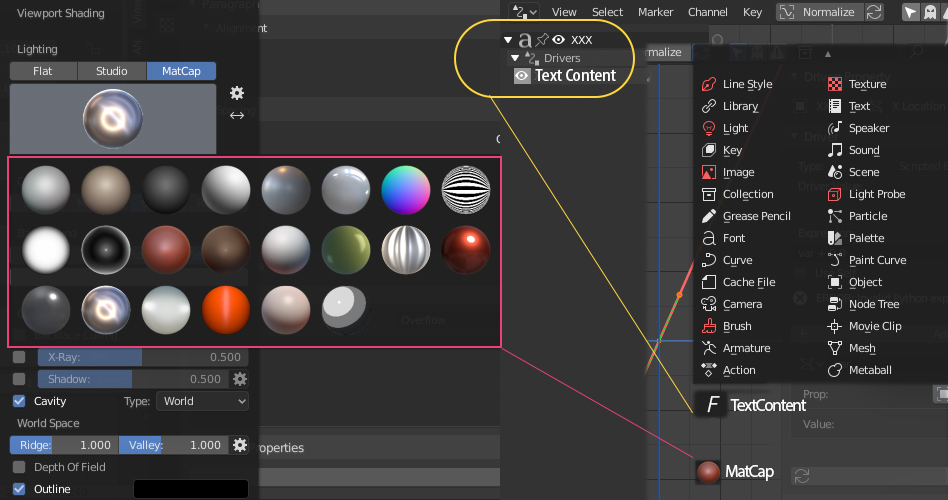Image resolution: width=948 pixels, height=500 pixels.
Task: Open the Marker menu
Action: point(655,12)
